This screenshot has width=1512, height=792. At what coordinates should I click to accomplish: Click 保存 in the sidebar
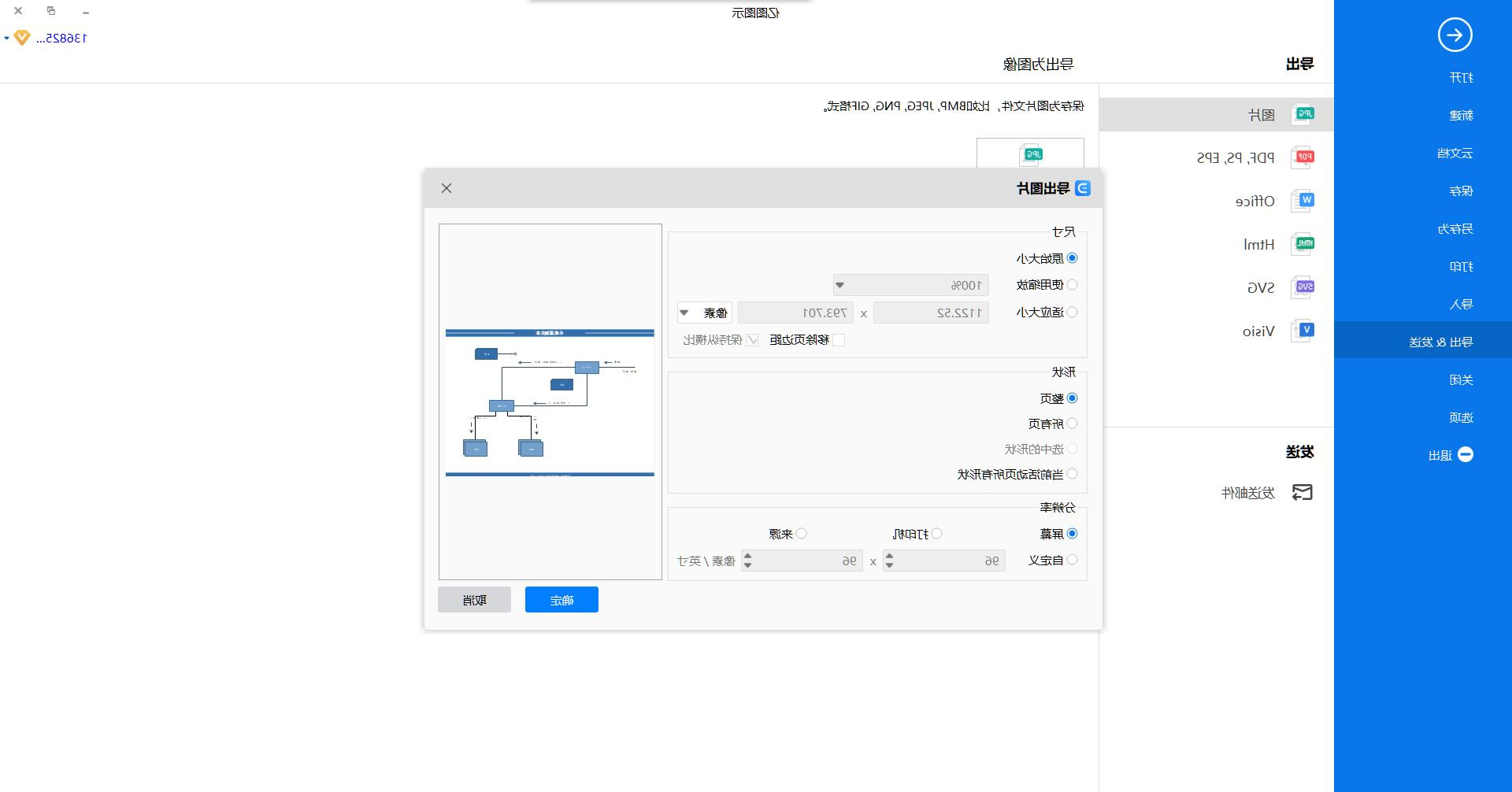coord(1461,191)
